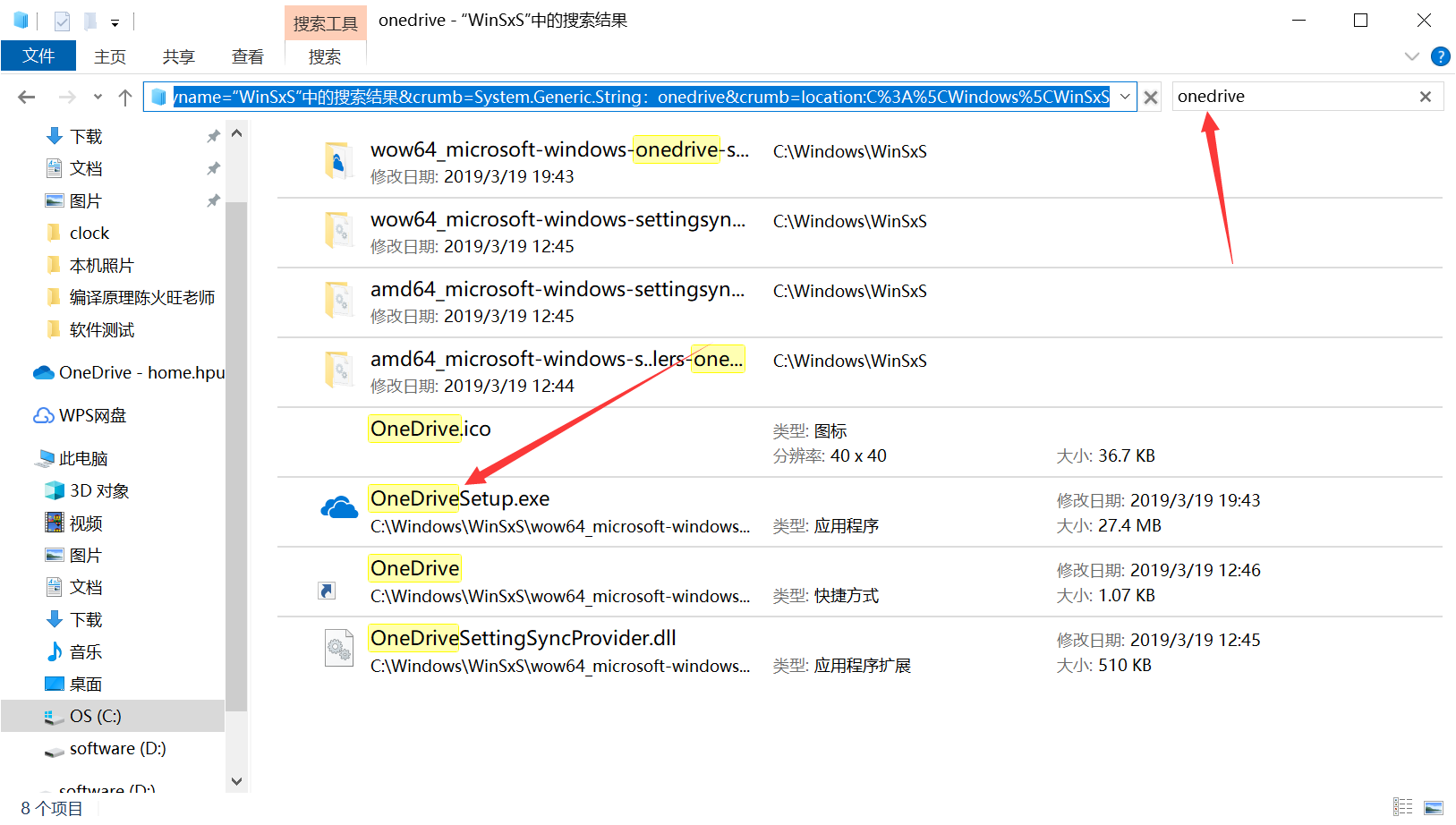
Task: Open 文档 under 此电脑
Action: coord(86,587)
